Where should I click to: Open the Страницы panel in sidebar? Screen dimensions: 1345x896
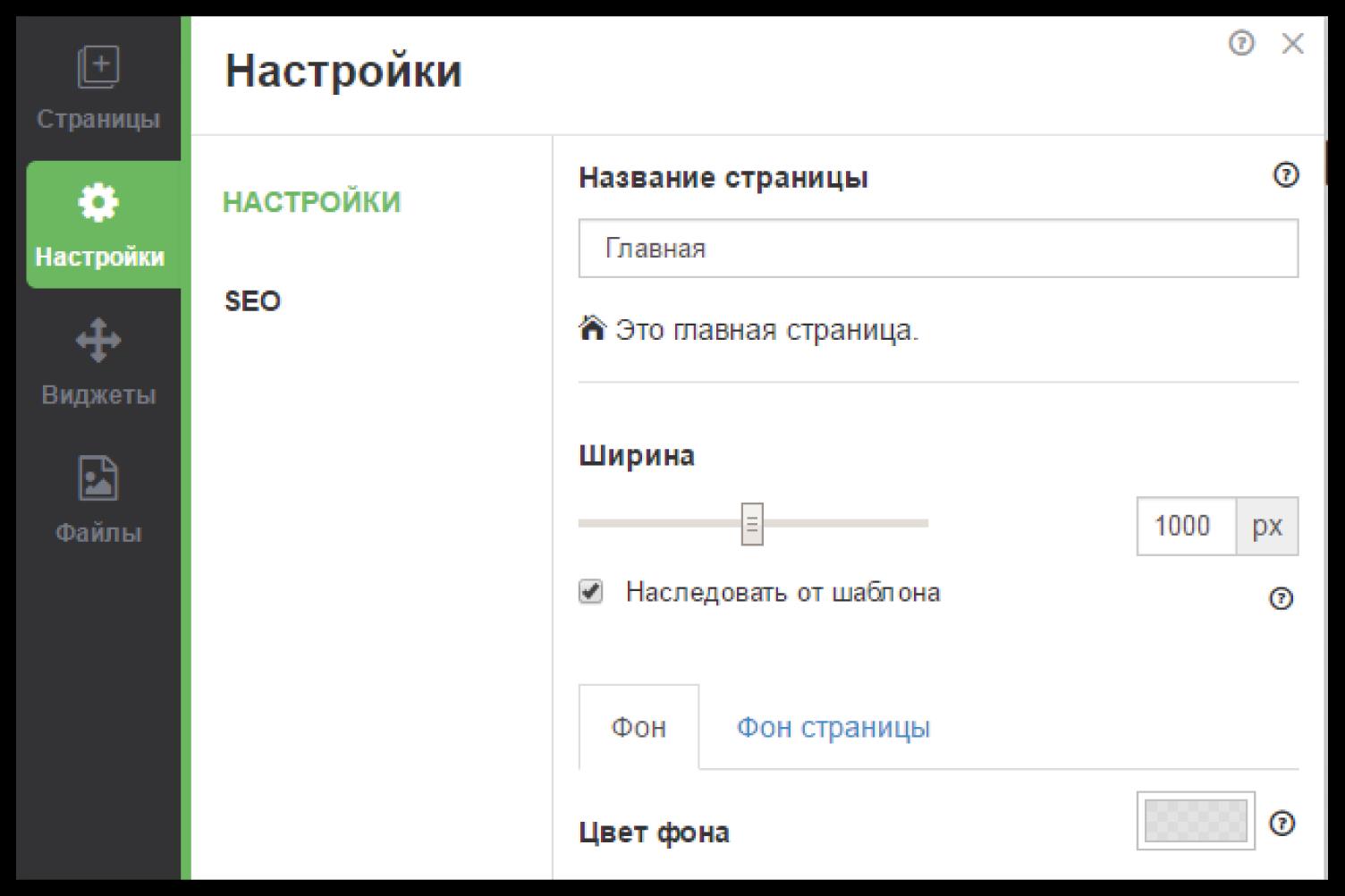(x=98, y=89)
